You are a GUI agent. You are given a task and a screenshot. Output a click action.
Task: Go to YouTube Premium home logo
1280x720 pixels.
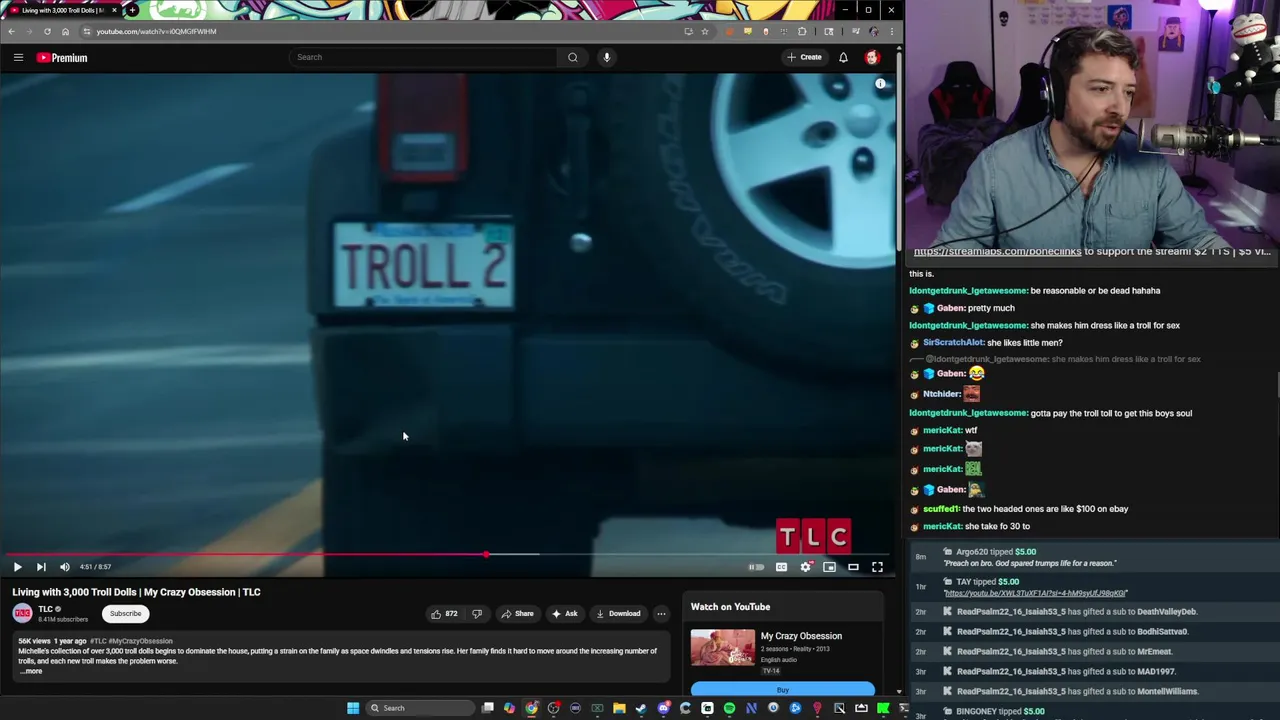pyautogui.click(x=63, y=58)
